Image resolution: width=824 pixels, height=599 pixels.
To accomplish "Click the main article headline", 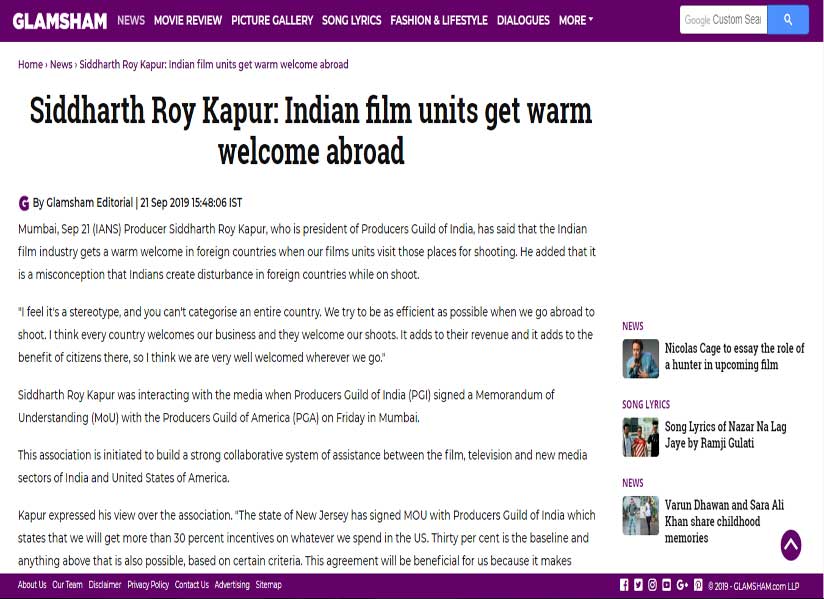I will point(311,130).
